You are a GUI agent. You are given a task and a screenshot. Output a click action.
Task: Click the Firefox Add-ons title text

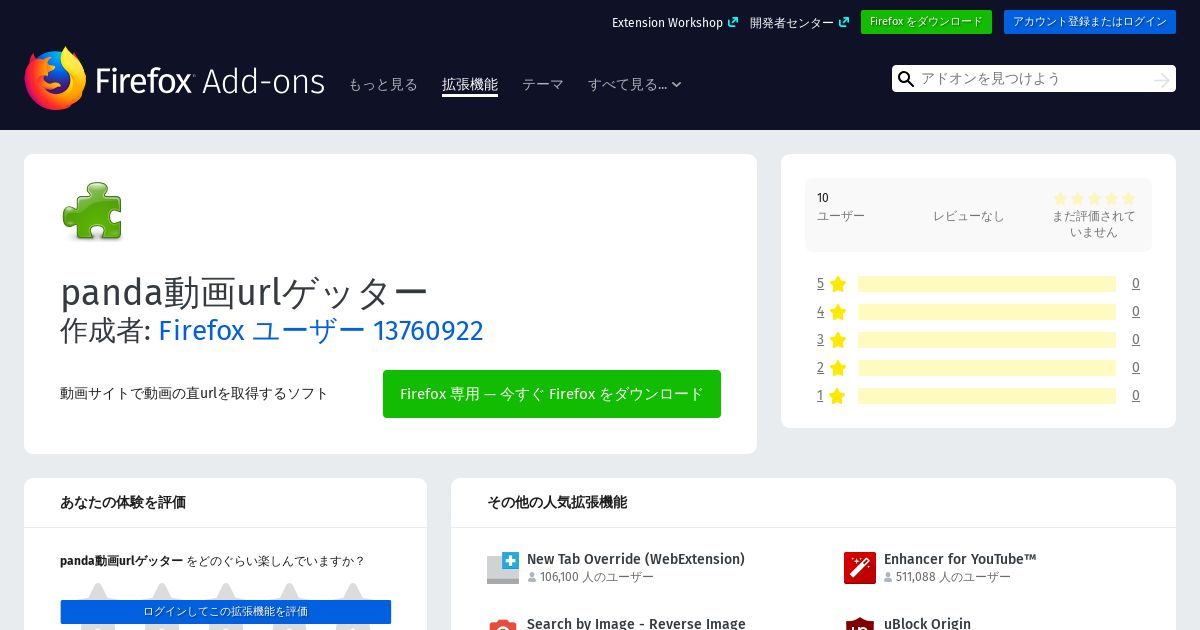pos(210,81)
